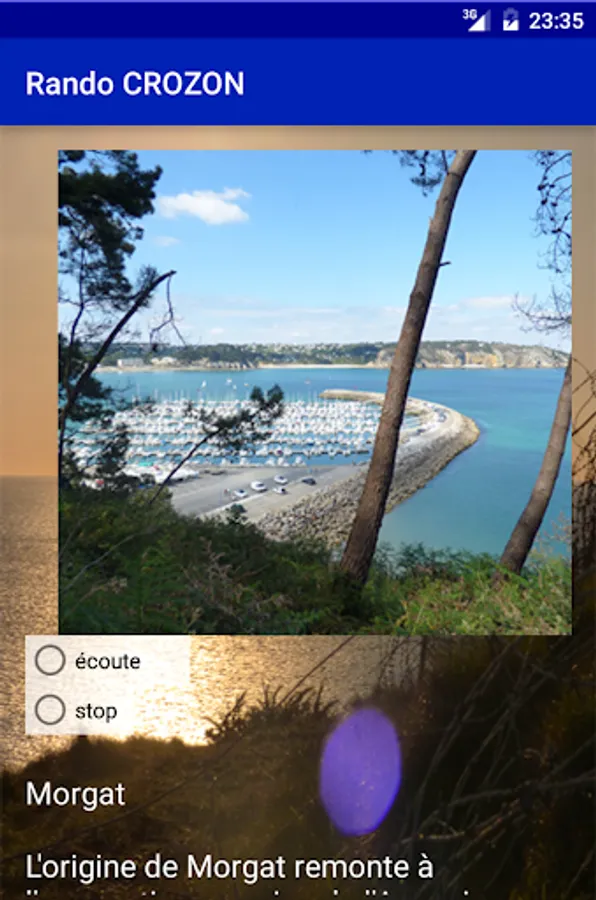596x900 pixels.
Task: Select the écoute radio button
Action: pos(50,660)
